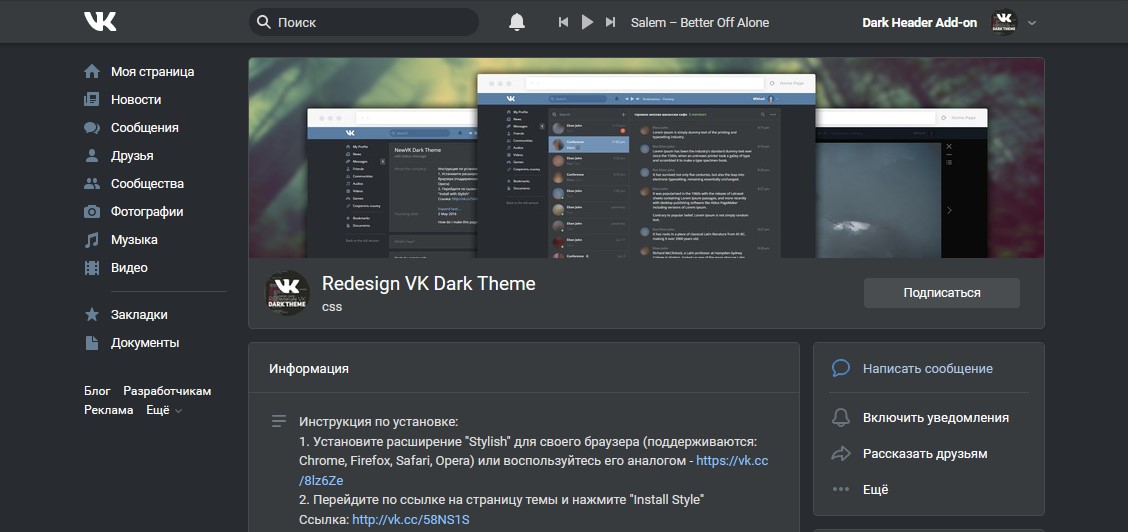Open Музыка in sidebar
This screenshot has width=1128, height=532.
pos(134,240)
